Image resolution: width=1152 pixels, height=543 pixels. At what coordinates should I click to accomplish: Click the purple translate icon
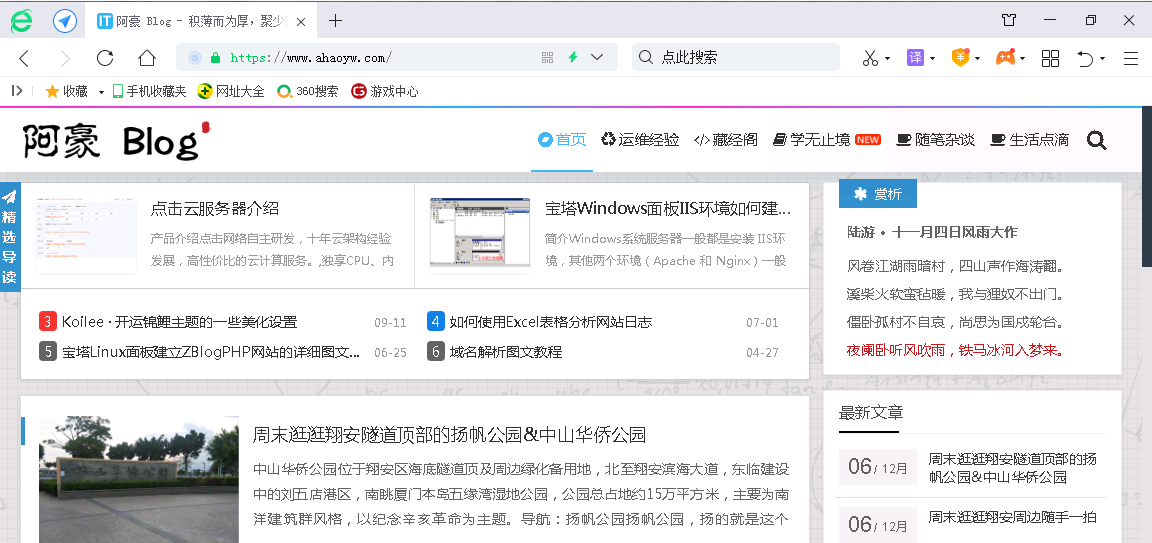915,58
